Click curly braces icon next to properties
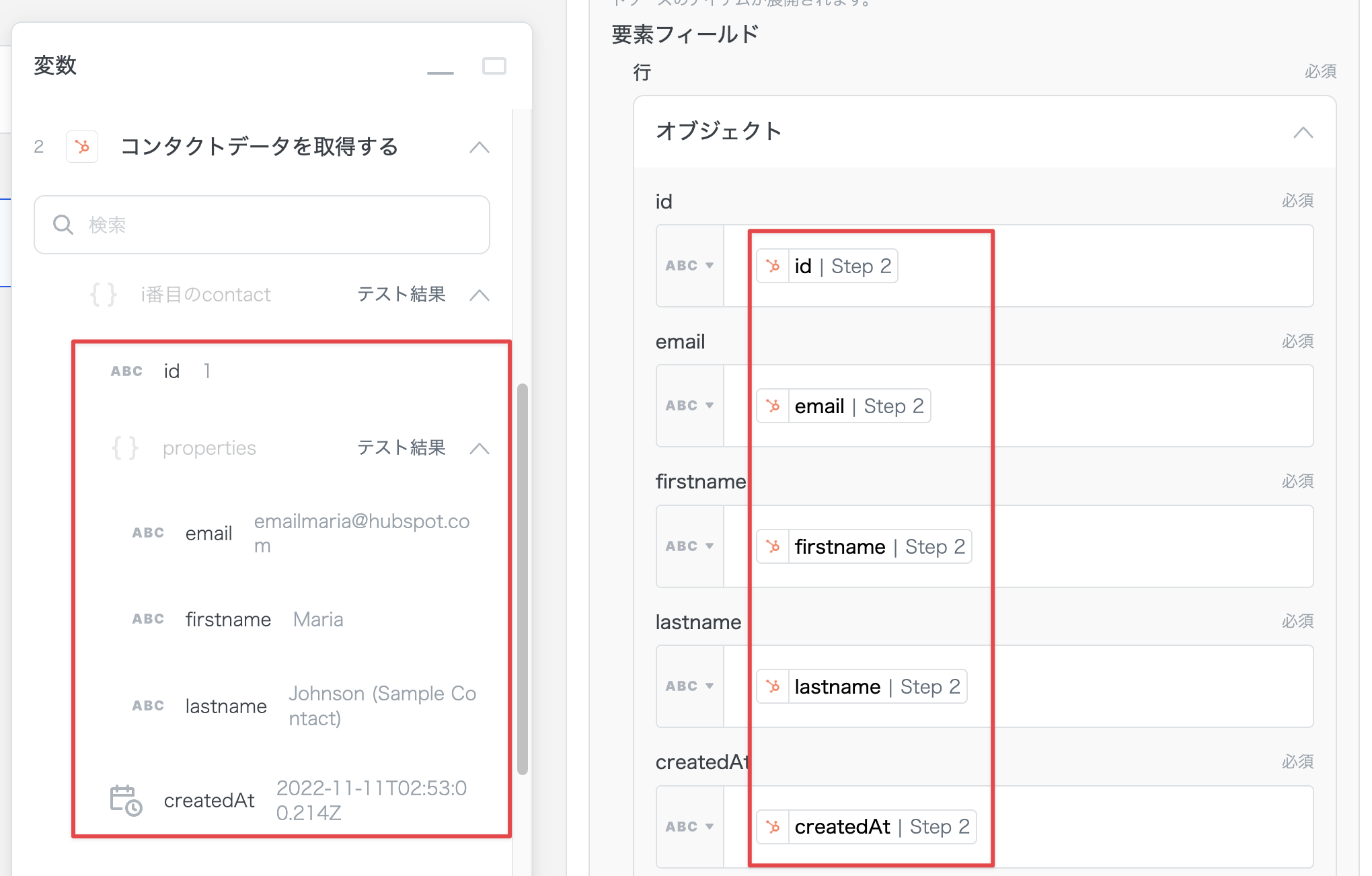This screenshot has width=1372, height=876. click(x=125, y=448)
